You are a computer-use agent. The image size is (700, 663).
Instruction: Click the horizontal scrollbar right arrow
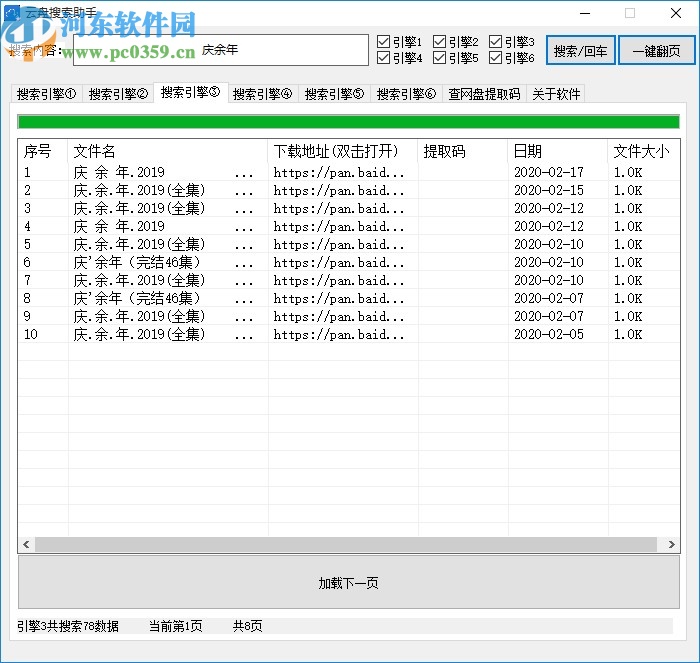click(x=671, y=544)
